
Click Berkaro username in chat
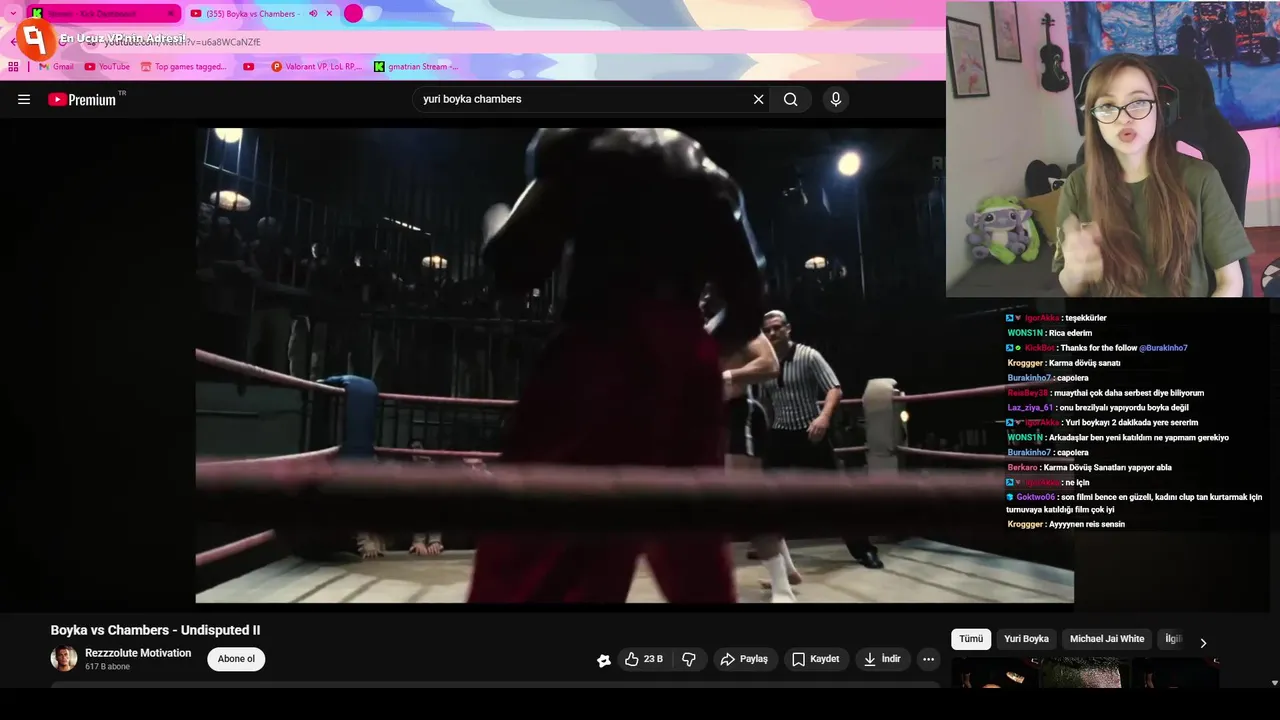[x=1022, y=467]
